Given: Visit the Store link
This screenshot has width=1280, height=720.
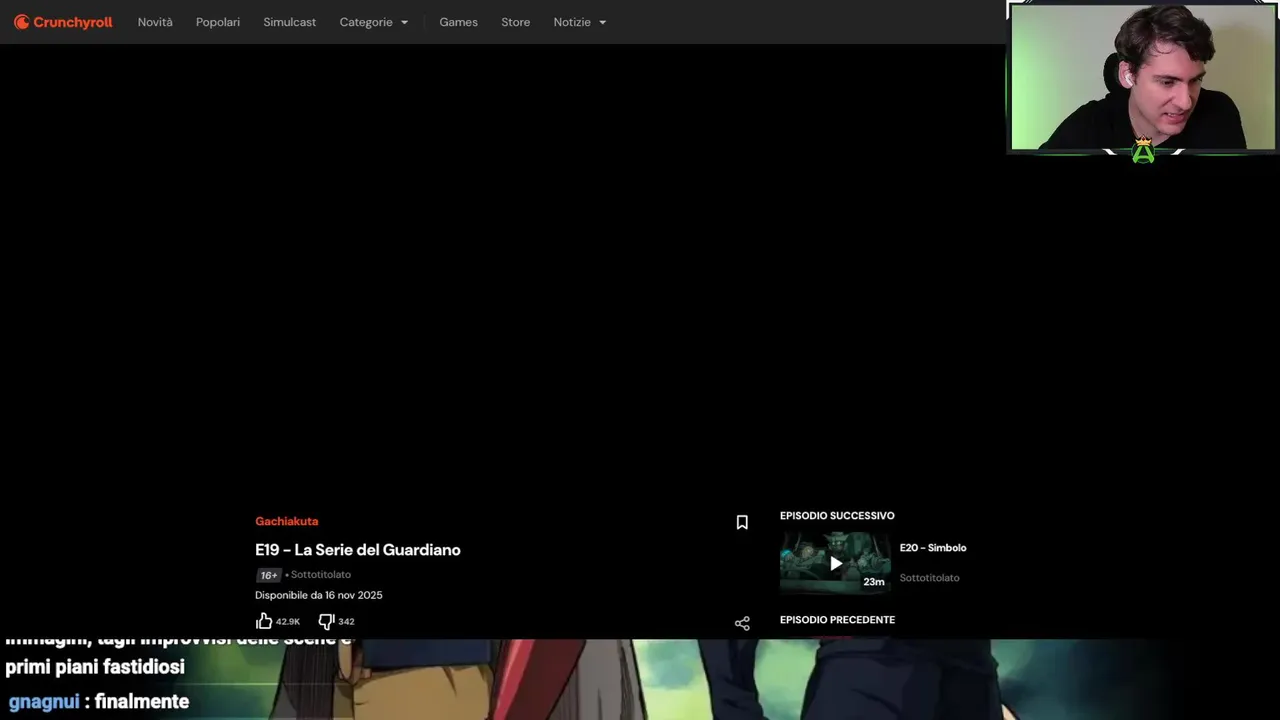Looking at the screenshot, I should click(516, 22).
